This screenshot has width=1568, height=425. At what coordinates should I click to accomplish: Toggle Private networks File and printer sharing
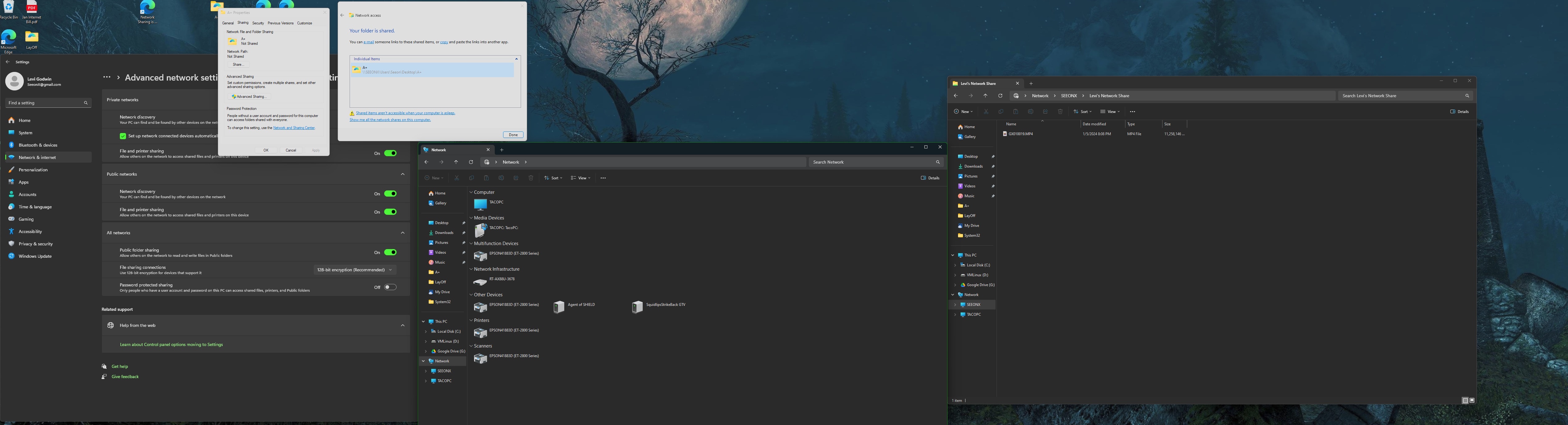[x=390, y=153]
